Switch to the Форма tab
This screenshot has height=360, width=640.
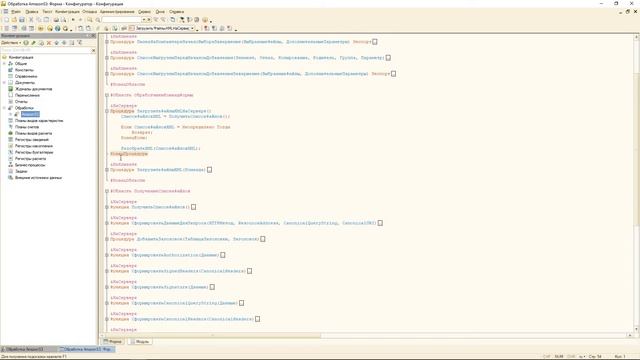113,342
